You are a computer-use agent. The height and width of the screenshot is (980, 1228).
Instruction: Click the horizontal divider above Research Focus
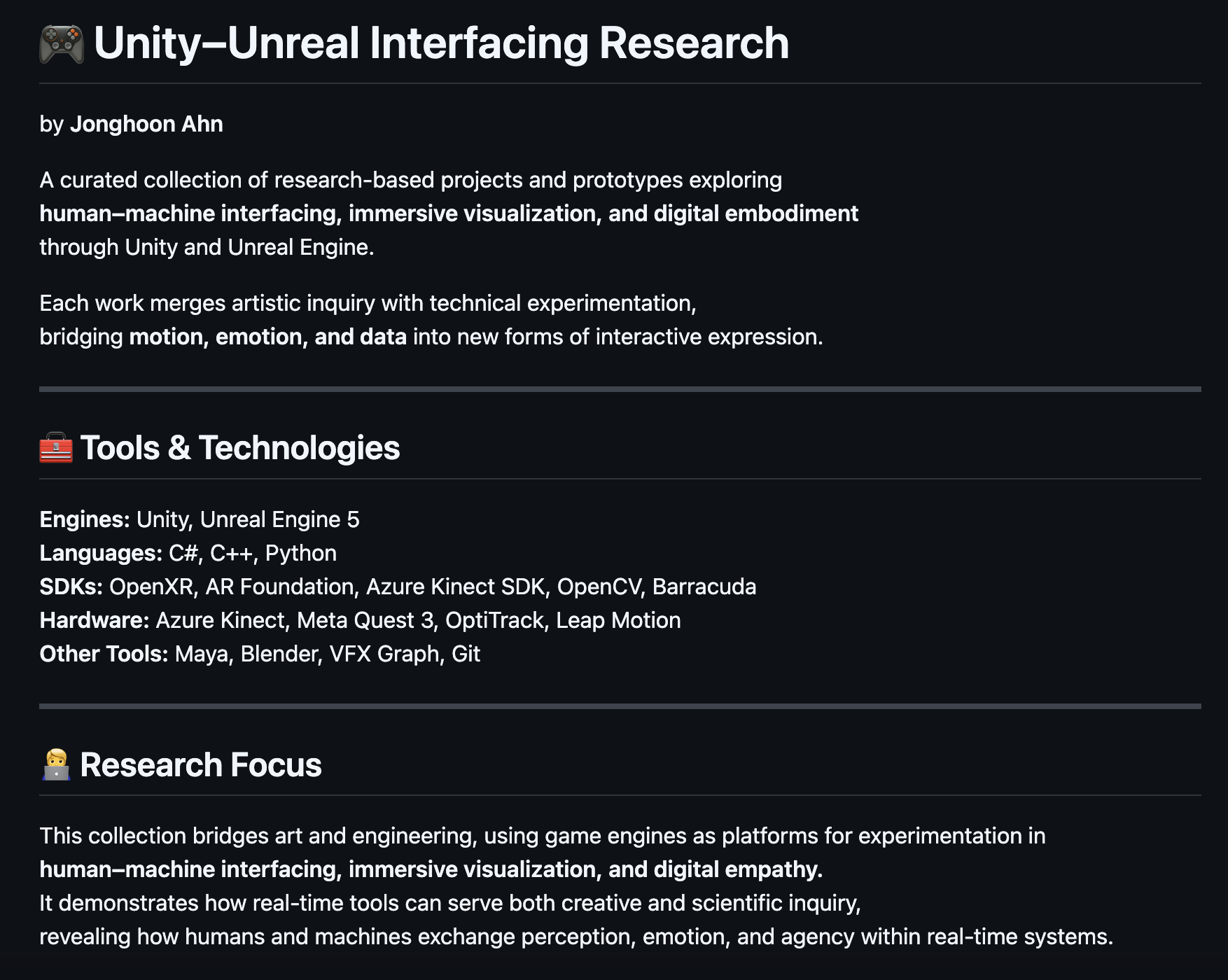pos(620,706)
